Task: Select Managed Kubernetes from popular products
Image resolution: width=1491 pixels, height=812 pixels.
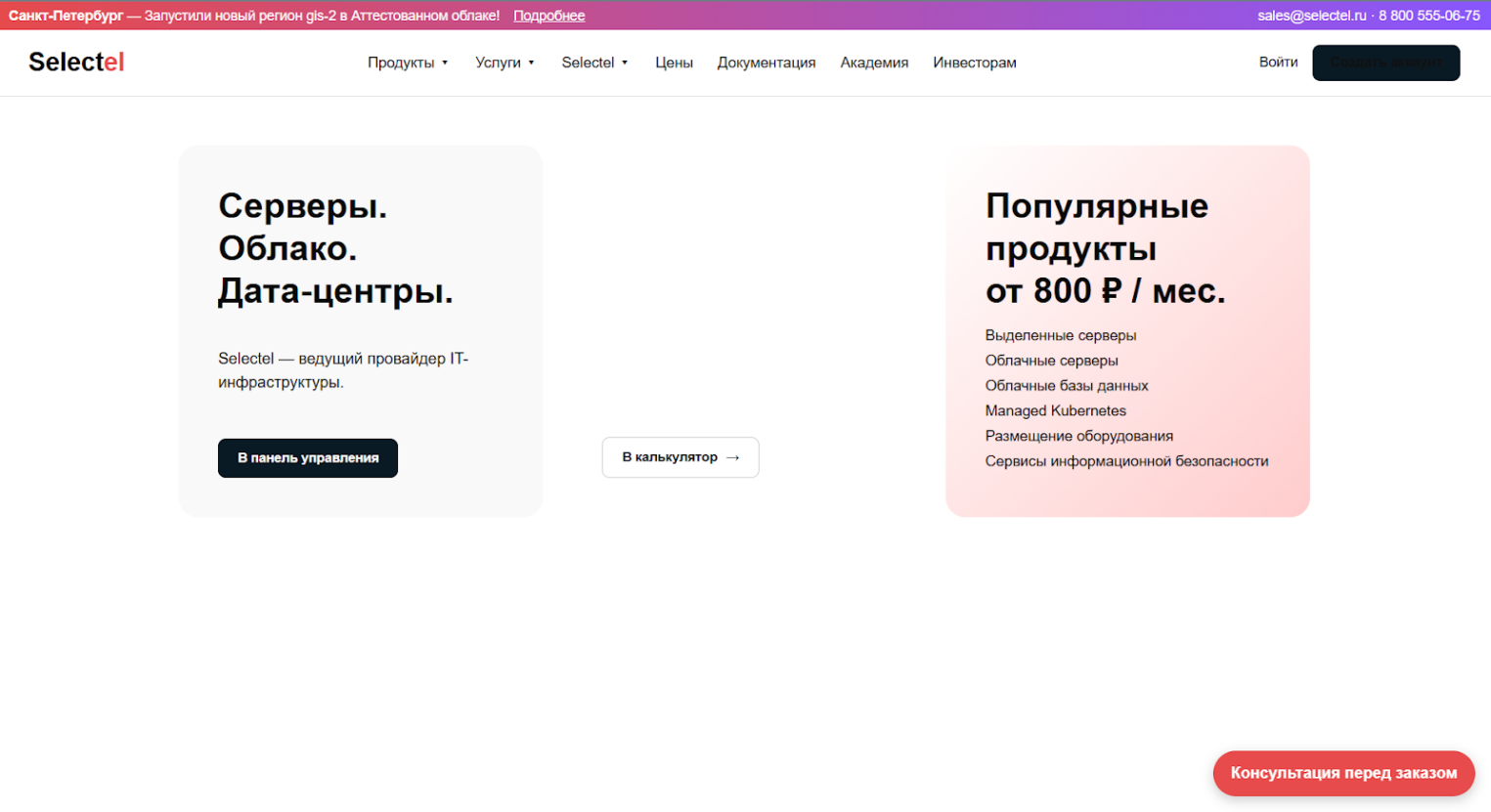Action: [x=1055, y=410]
